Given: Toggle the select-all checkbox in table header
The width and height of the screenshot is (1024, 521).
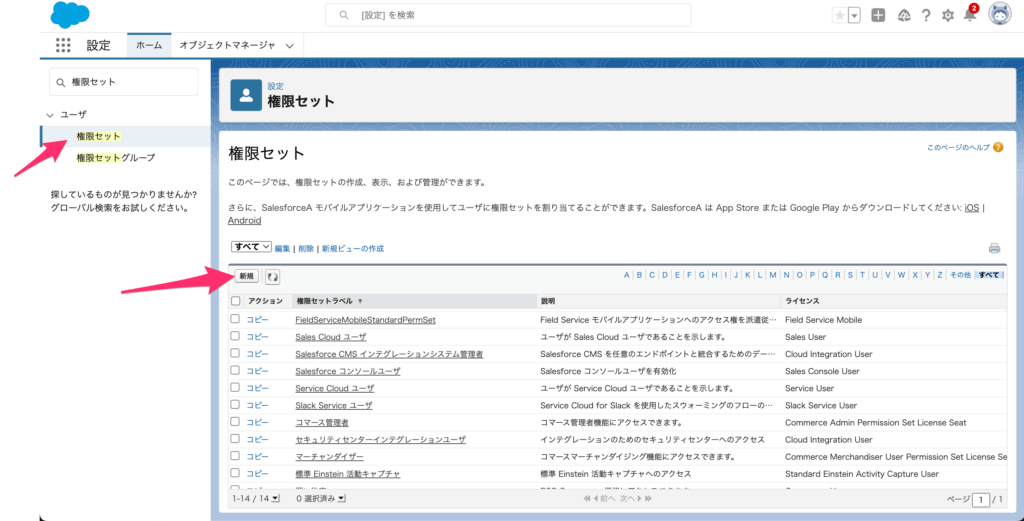Looking at the screenshot, I should [236, 301].
